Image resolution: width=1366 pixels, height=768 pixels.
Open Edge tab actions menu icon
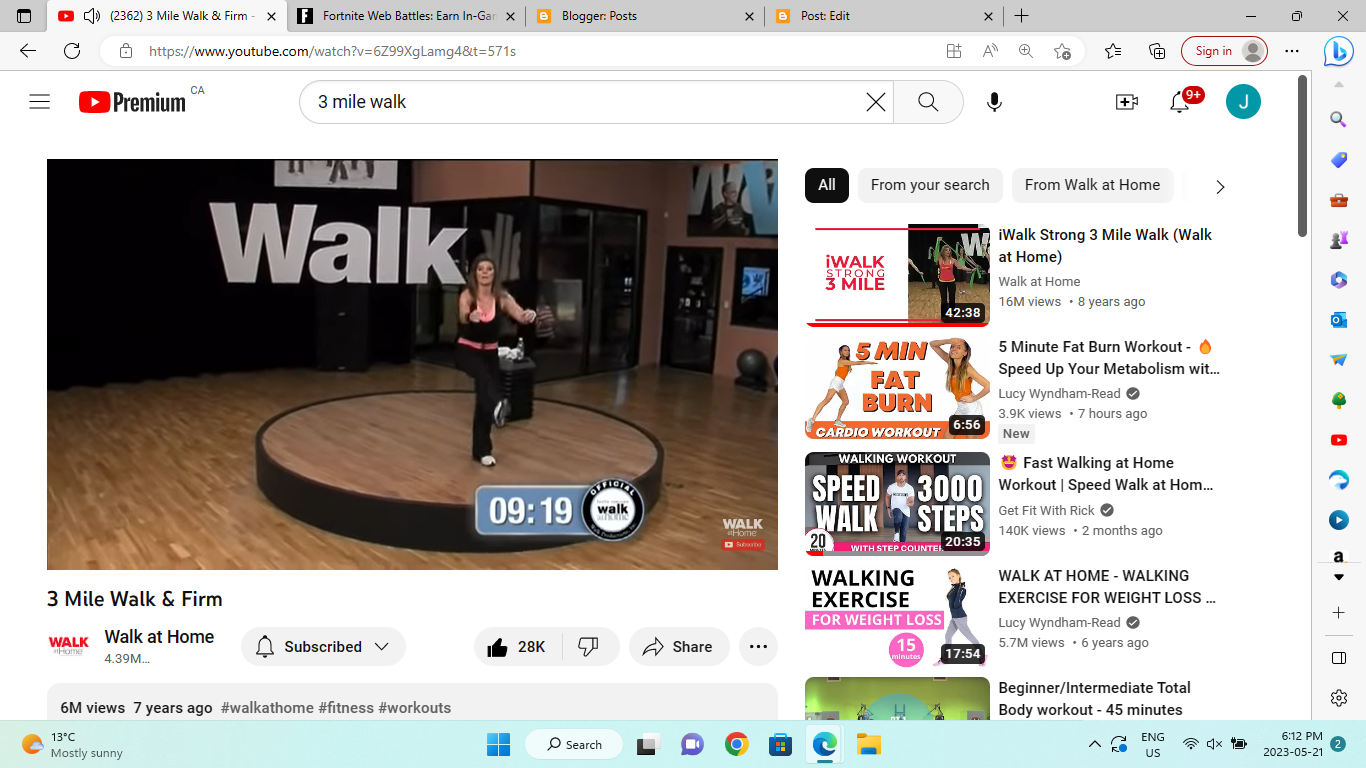tap(24, 16)
